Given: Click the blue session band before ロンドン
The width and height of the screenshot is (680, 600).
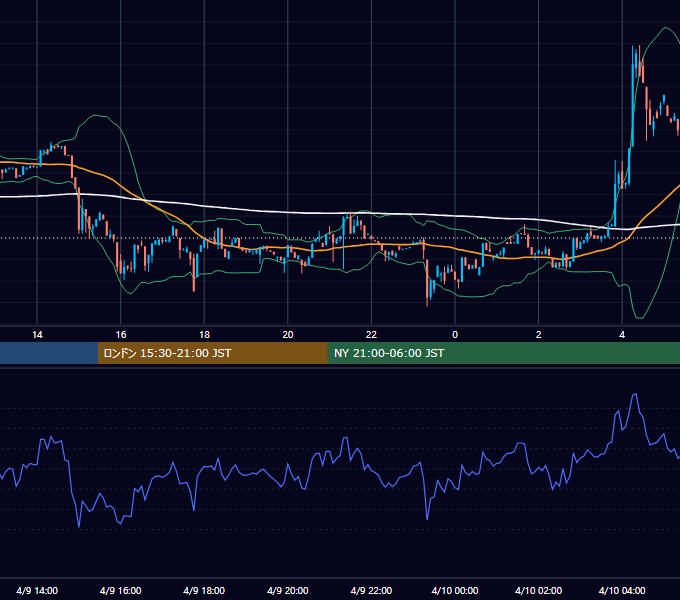Looking at the screenshot, I should [x=49, y=353].
